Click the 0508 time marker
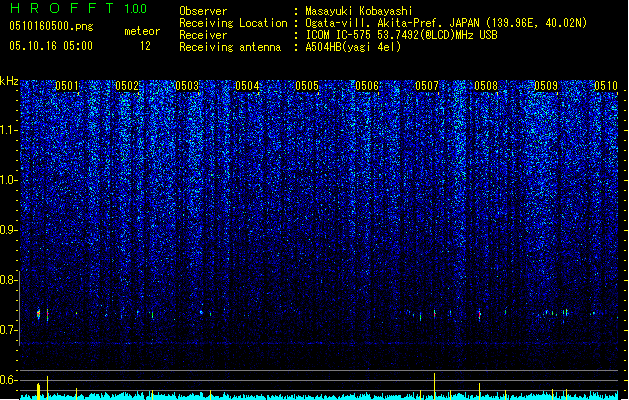This screenshot has width=629, height=400. (x=486, y=86)
